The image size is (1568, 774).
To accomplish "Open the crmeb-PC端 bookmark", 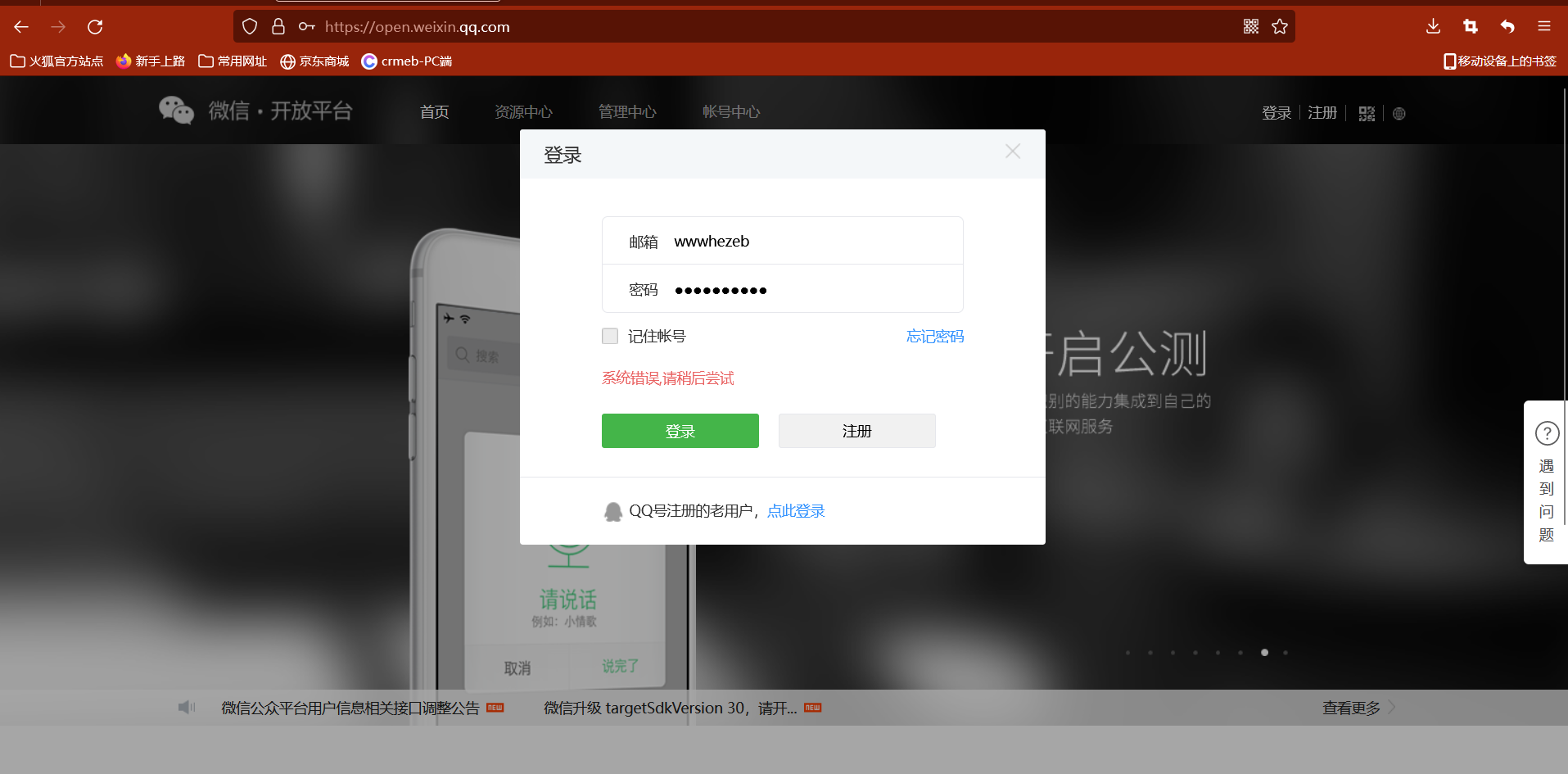I will point(407,61).
